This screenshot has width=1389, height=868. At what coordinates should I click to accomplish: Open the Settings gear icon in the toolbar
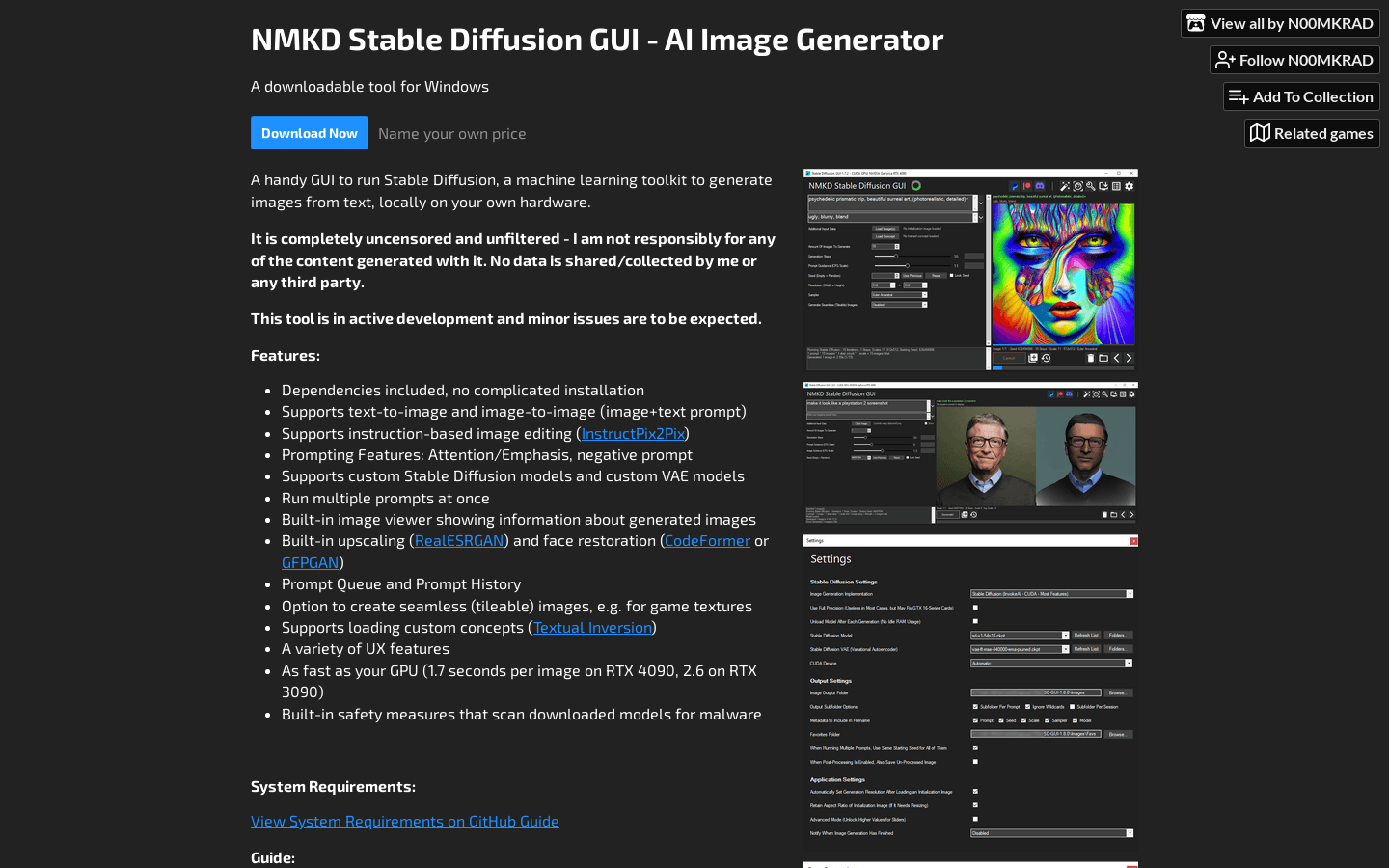pyautogui.click(x=1130, y=186)
